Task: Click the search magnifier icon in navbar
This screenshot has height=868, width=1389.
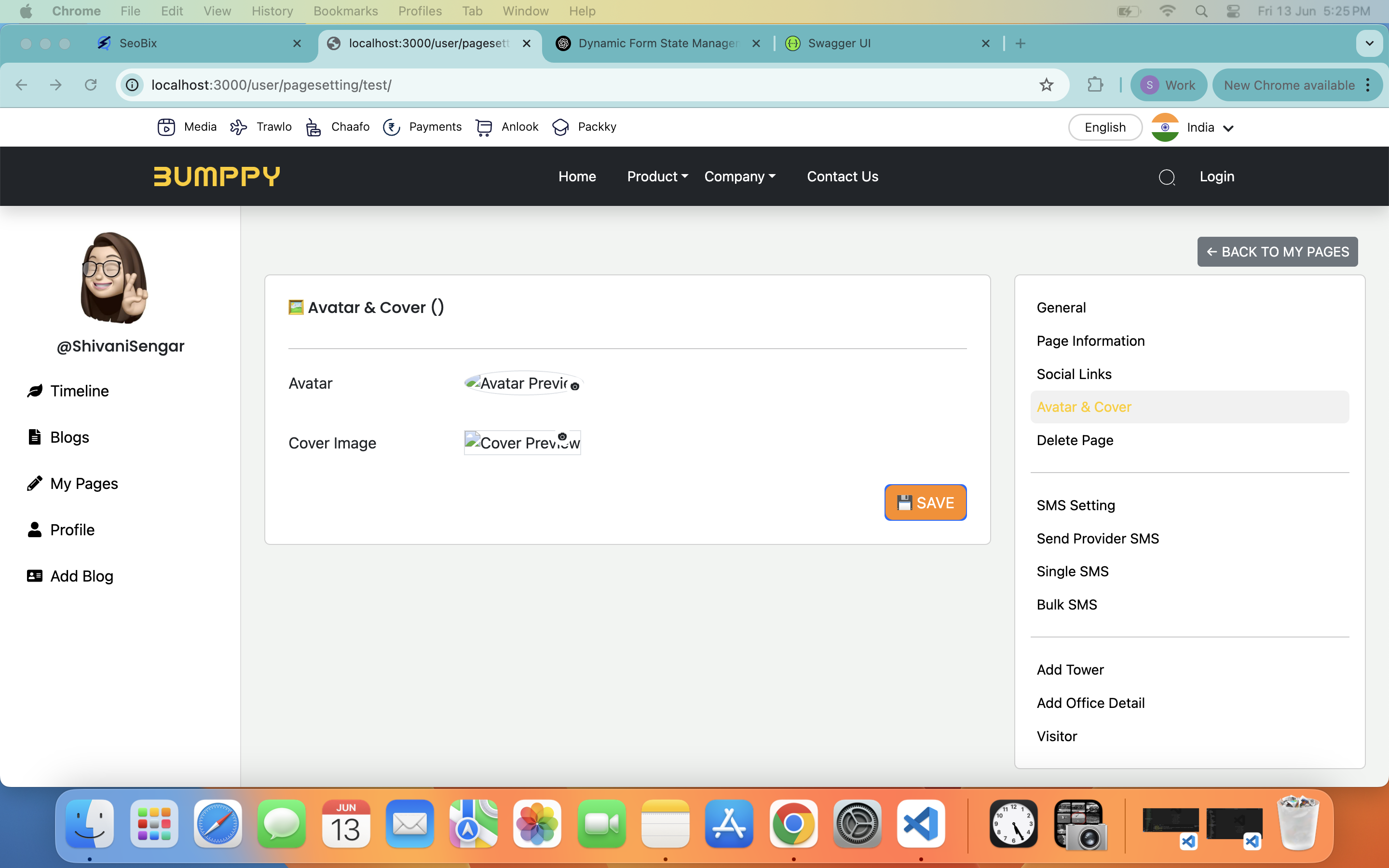Action: (x=1166, y=177)
